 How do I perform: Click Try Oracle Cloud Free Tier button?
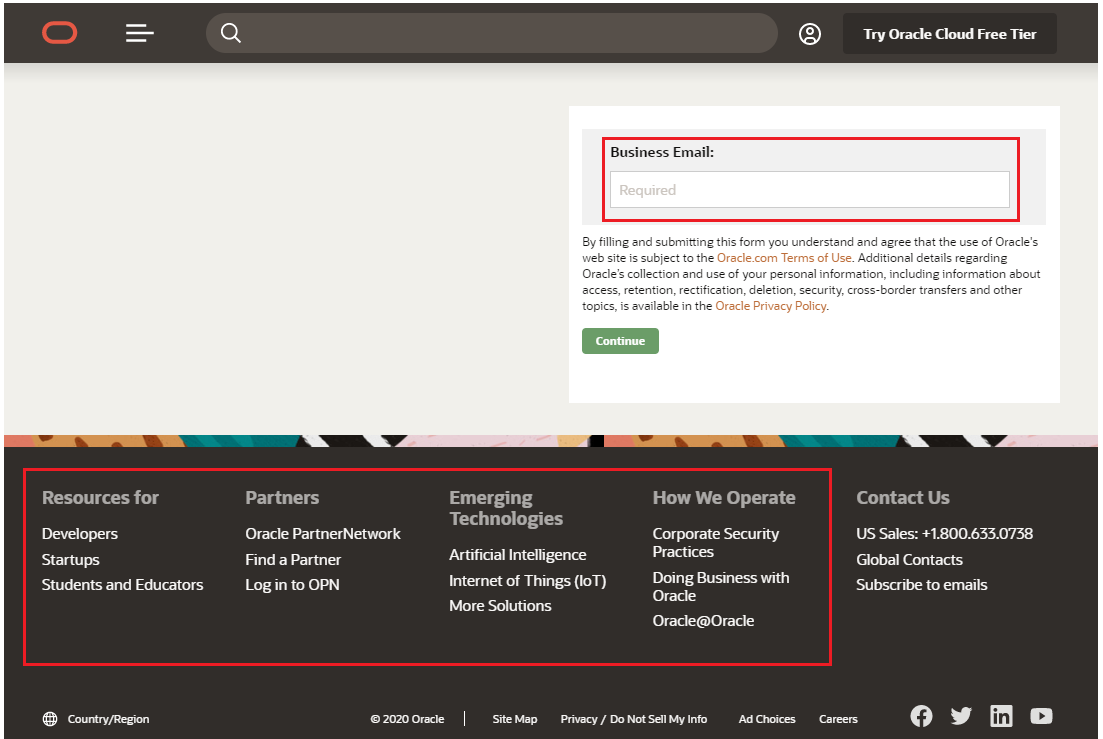pos(950,34)
